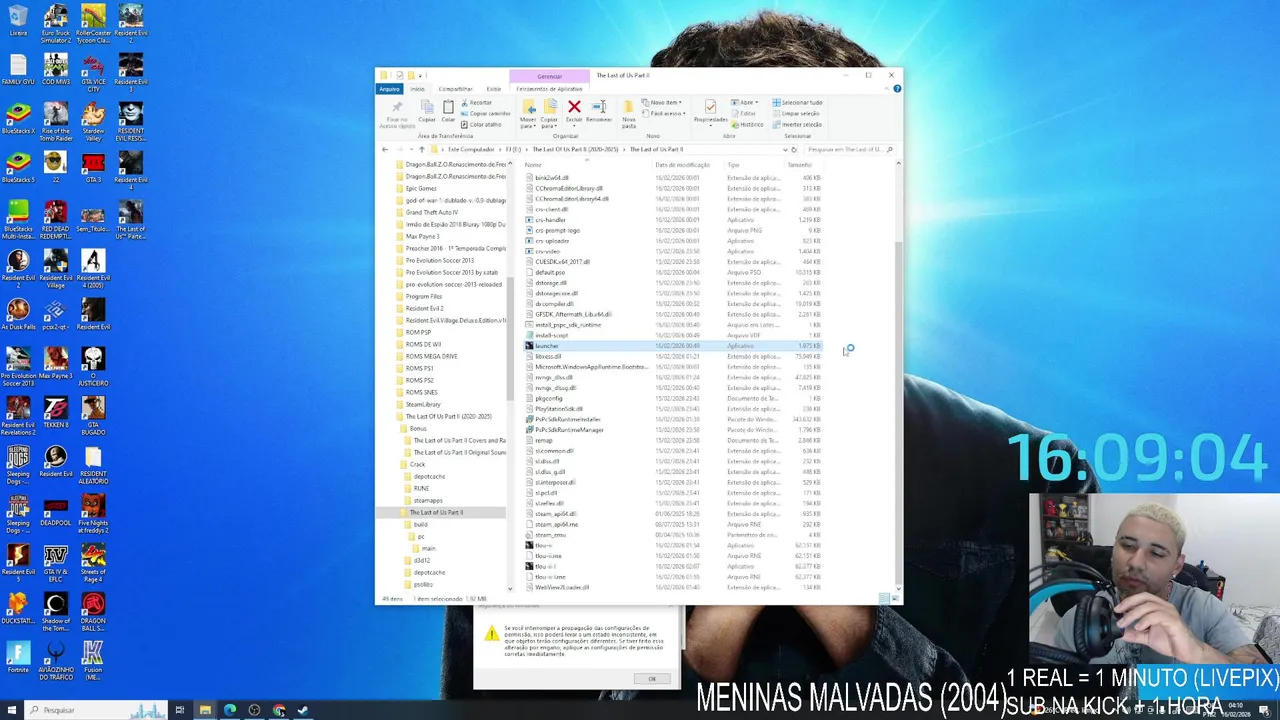
Task: Click the back navigation arrow
Action: pyautogui.click(x=385, y=150)
